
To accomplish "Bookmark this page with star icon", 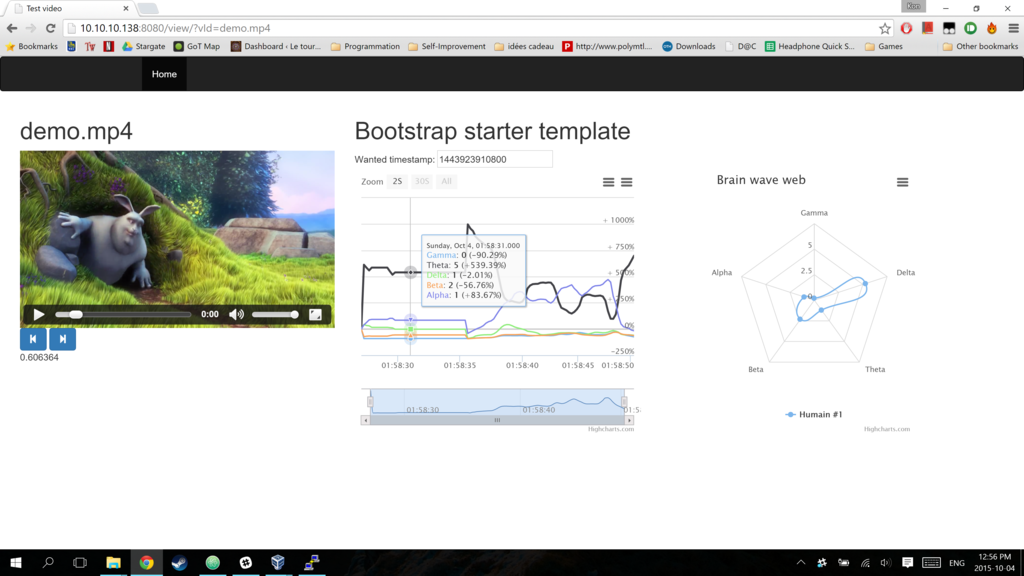I will [884, 28].
